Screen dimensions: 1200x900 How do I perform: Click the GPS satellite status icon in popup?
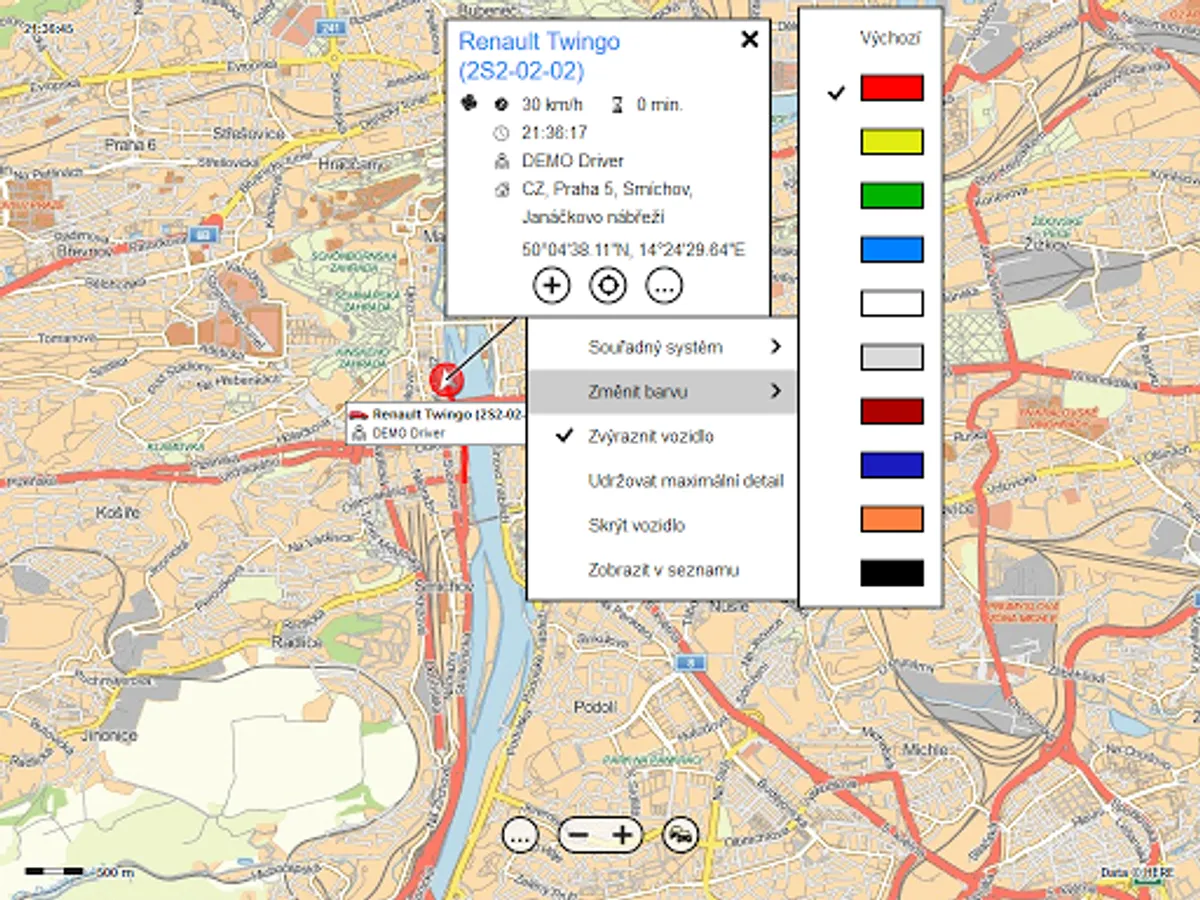(x=468, y=104)
